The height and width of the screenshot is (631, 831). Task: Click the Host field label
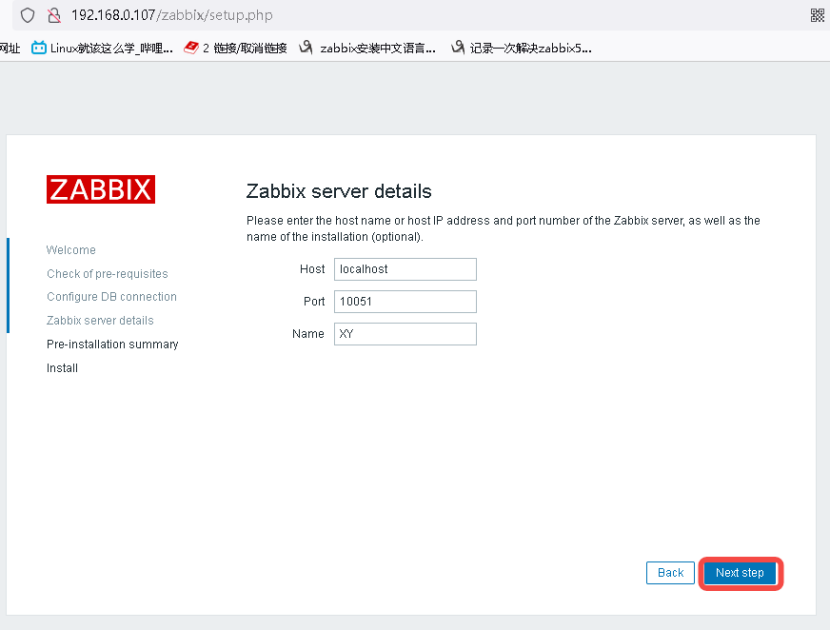click(x=312, y=269)
